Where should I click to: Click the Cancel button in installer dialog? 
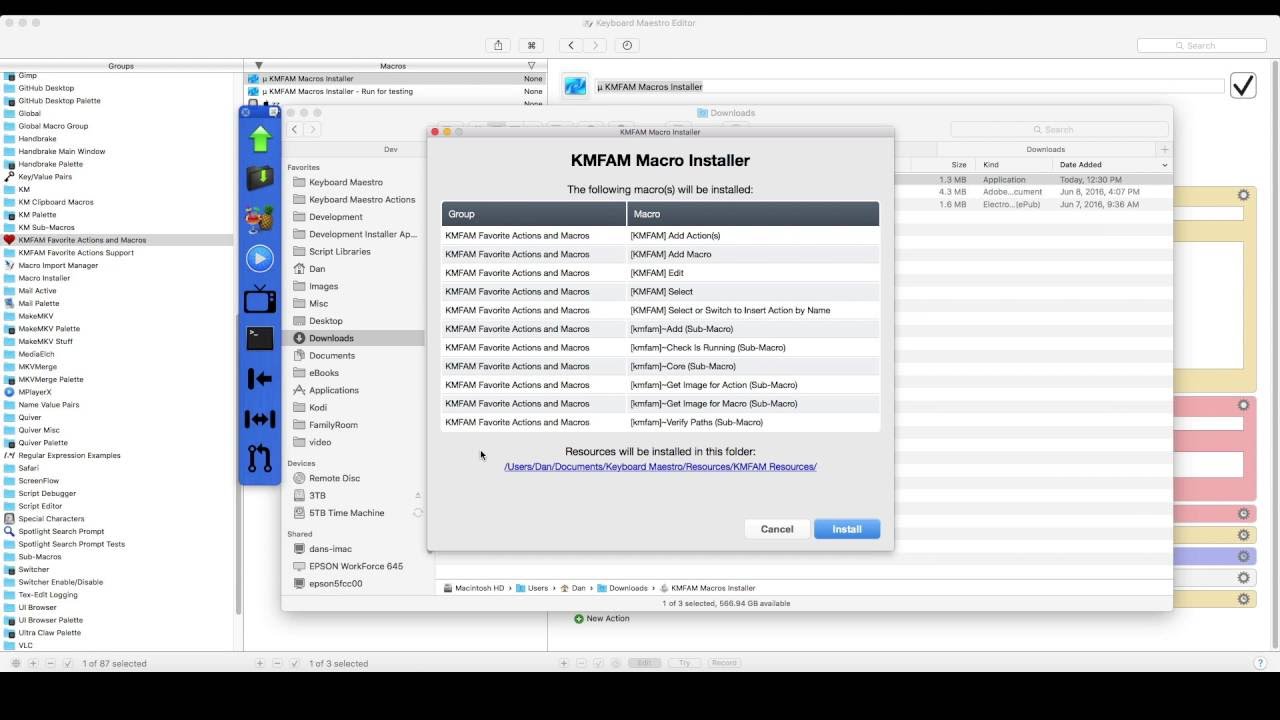coord(777,529)
